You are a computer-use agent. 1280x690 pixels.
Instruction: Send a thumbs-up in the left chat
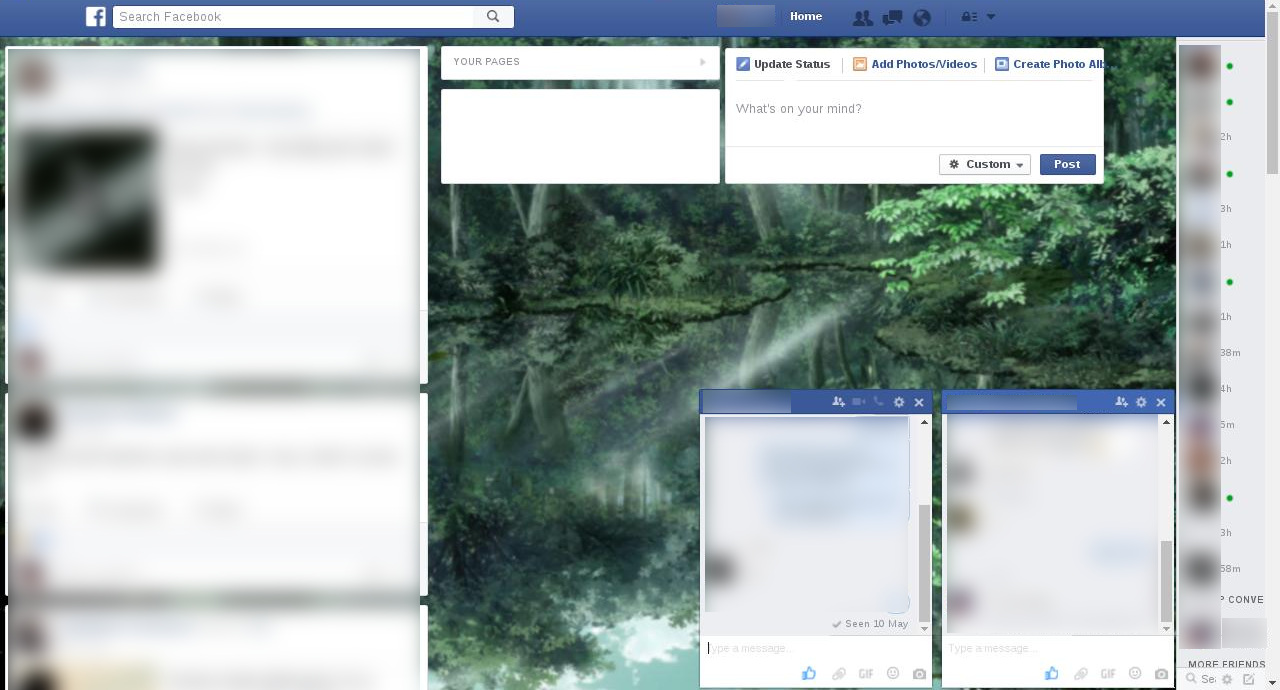click(x=809, y=674)
